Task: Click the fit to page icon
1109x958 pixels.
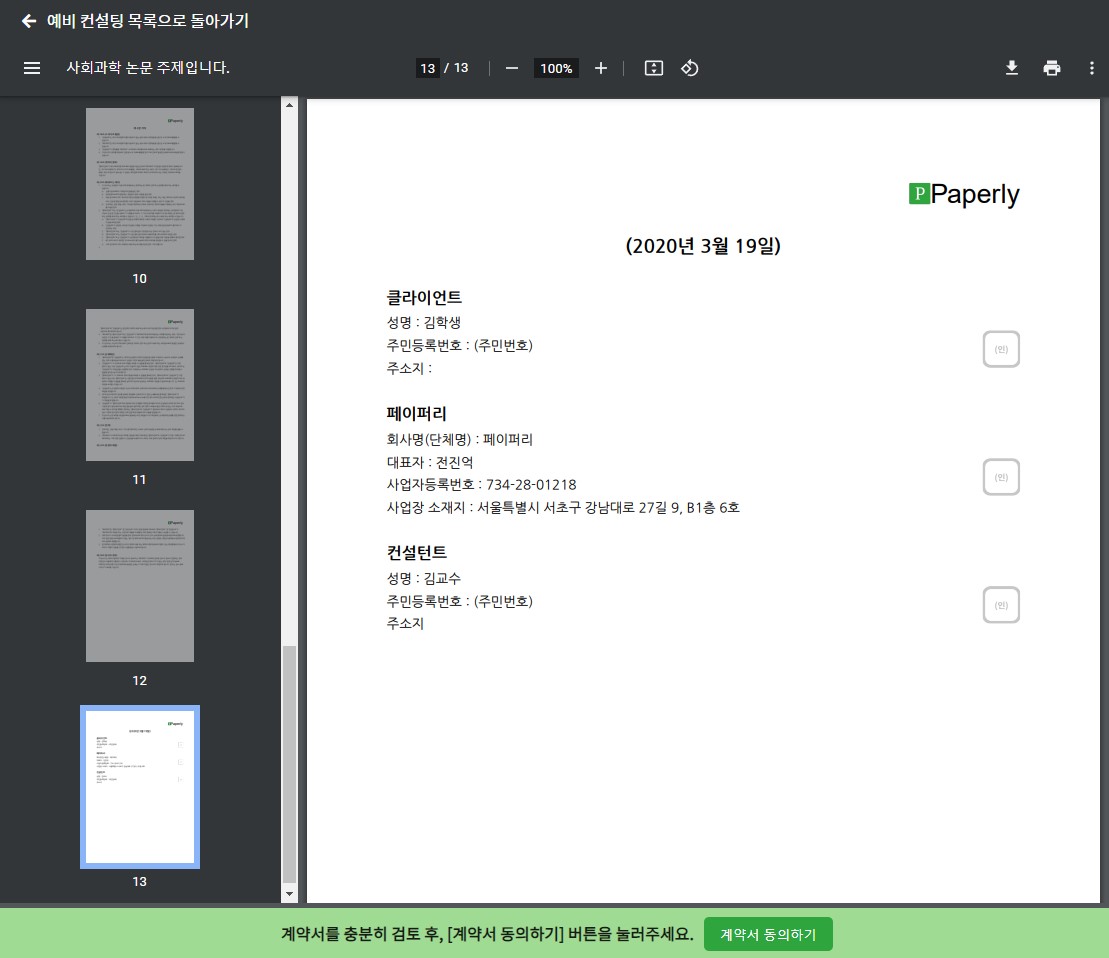Action: [654, 68]
